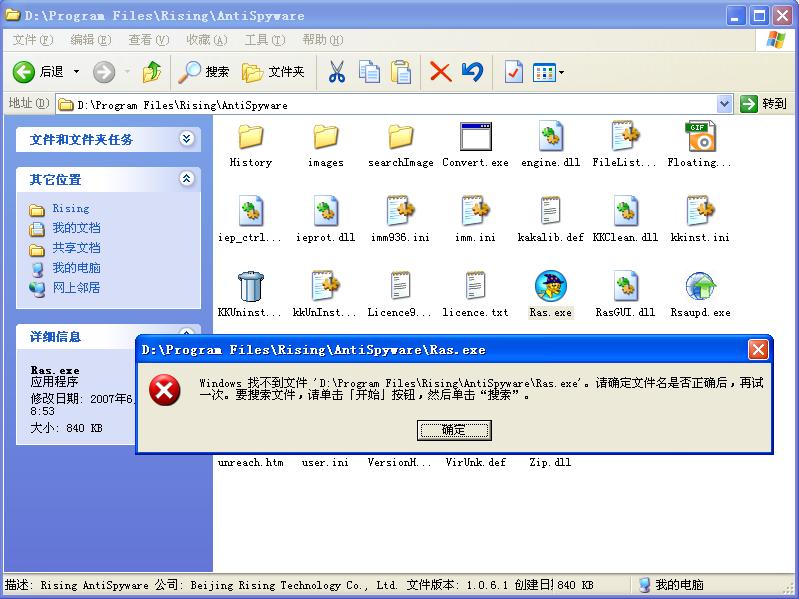
Task: Open 我的电脑 link in sidebar
Action: tap(76, 268)
